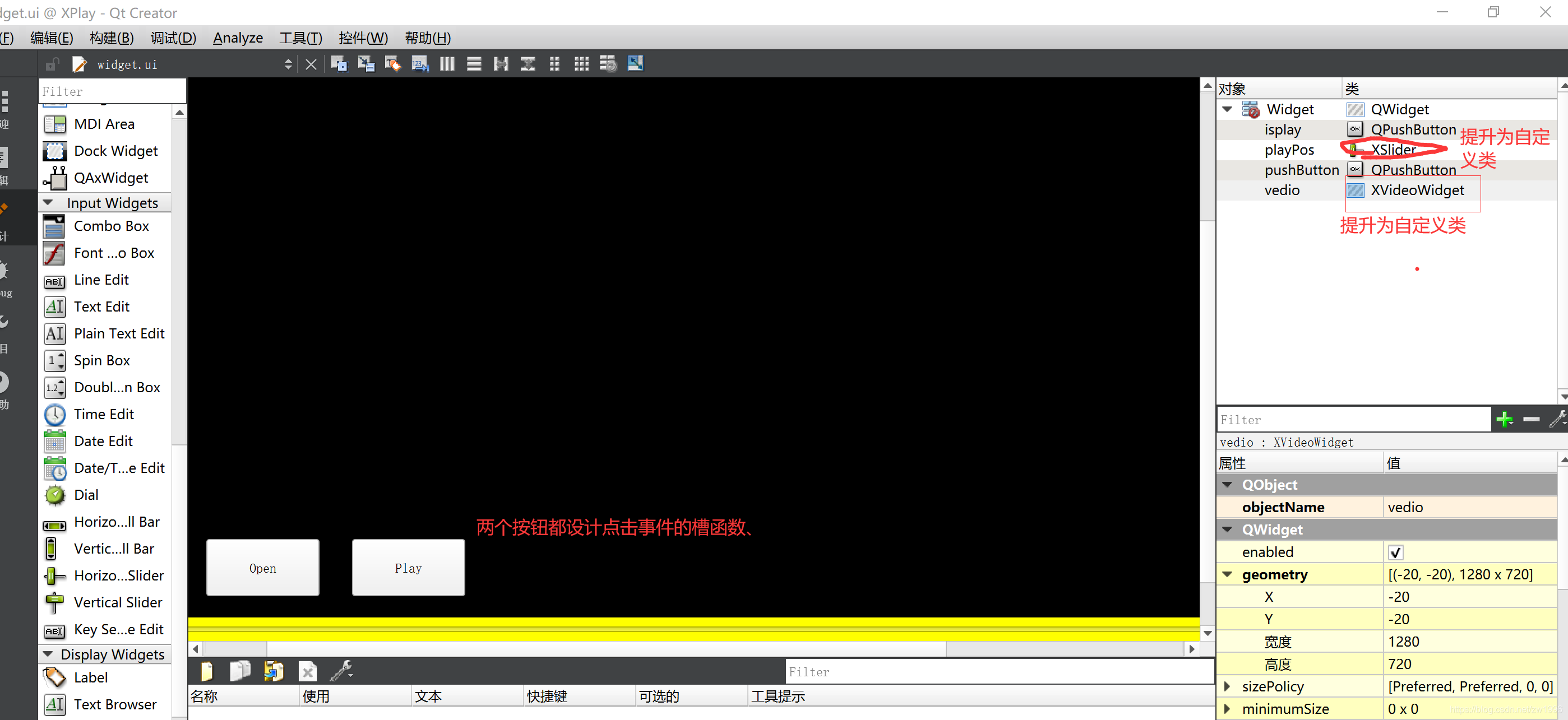1568x720 pixels.
Task: Expand the sizePolicy property
Action: click(x=1227, y=686)
